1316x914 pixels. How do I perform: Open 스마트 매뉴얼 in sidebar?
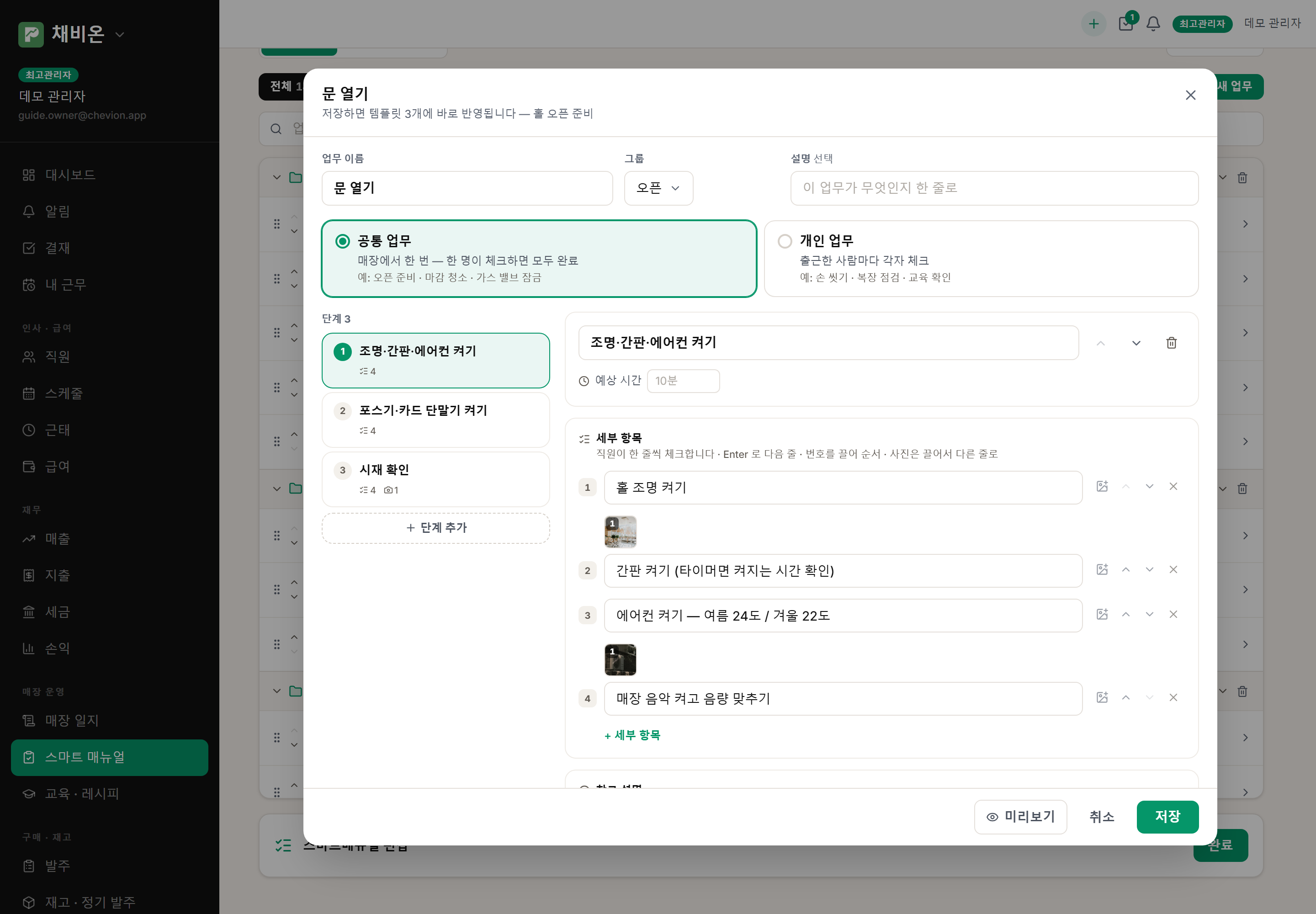[109, 757]
